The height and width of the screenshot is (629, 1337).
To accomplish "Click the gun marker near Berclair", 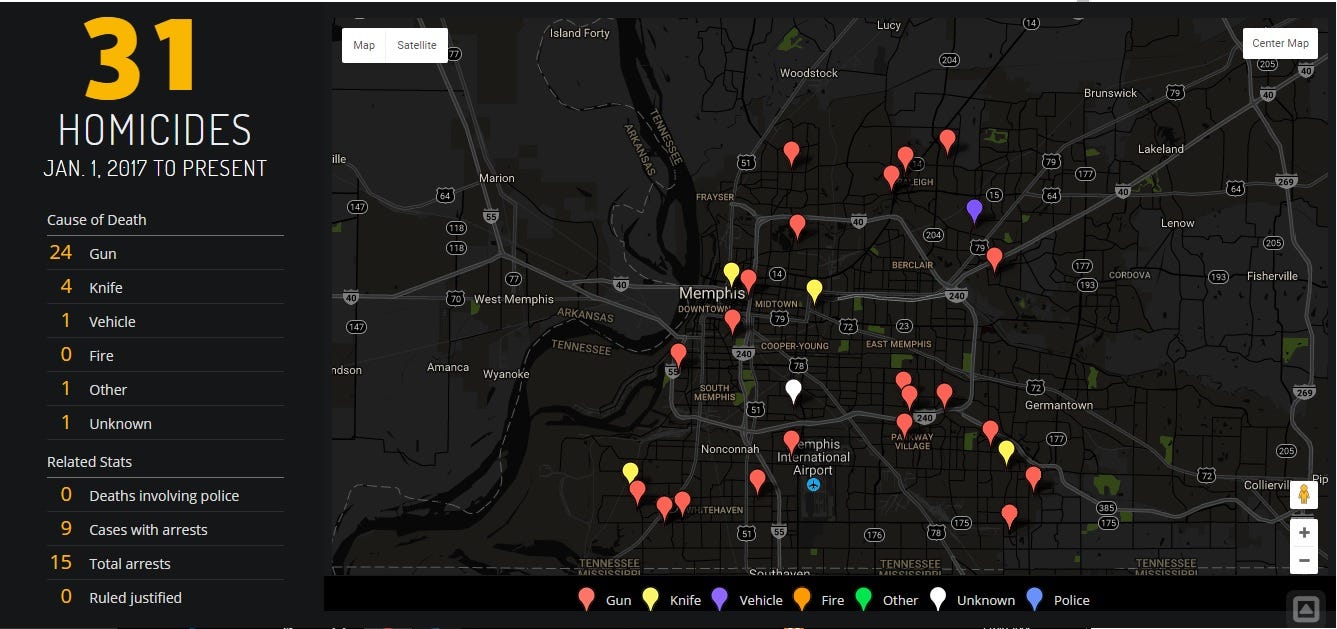I will tap(994, 259).
